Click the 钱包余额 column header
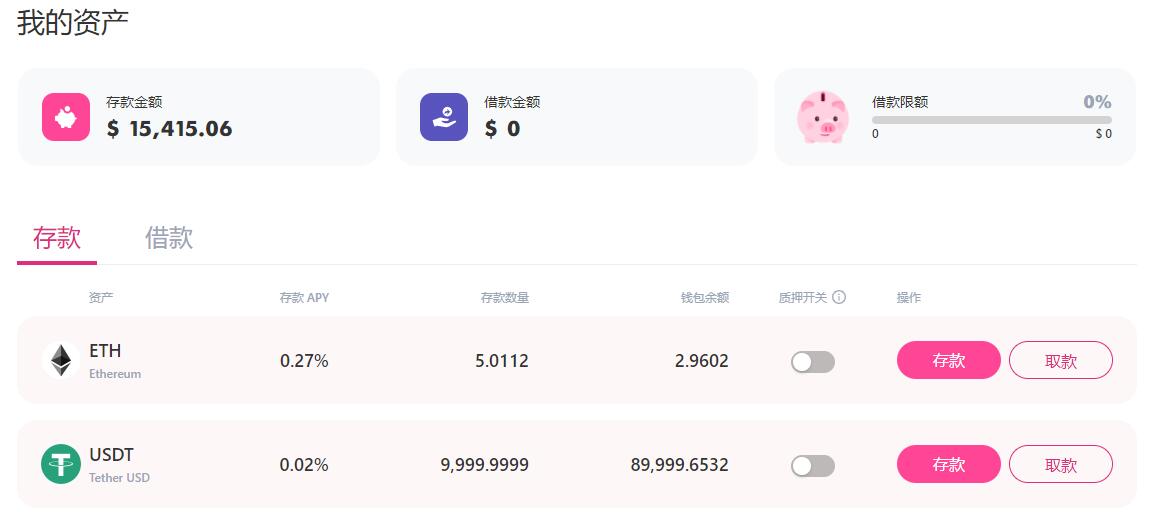 pyautogui.click(x=704, y=298)
